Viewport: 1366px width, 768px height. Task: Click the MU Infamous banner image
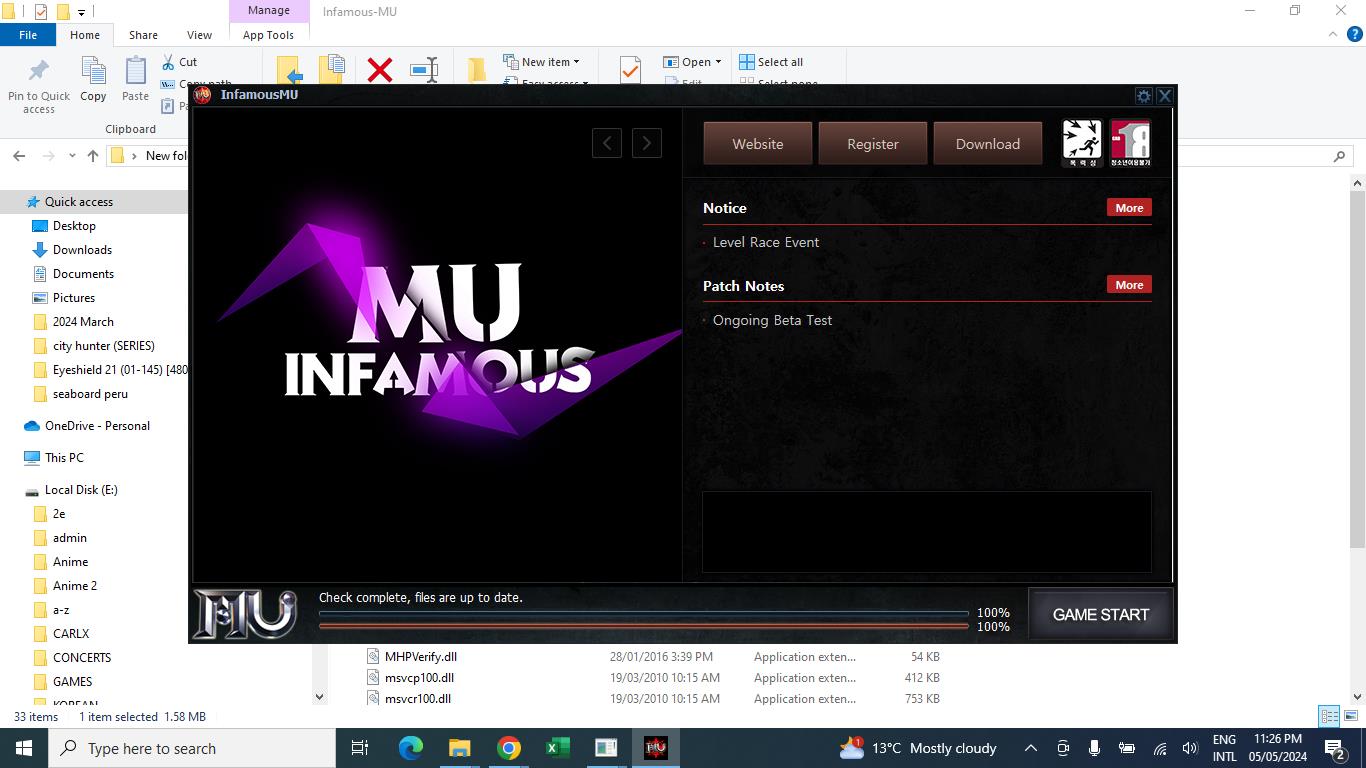437,343
